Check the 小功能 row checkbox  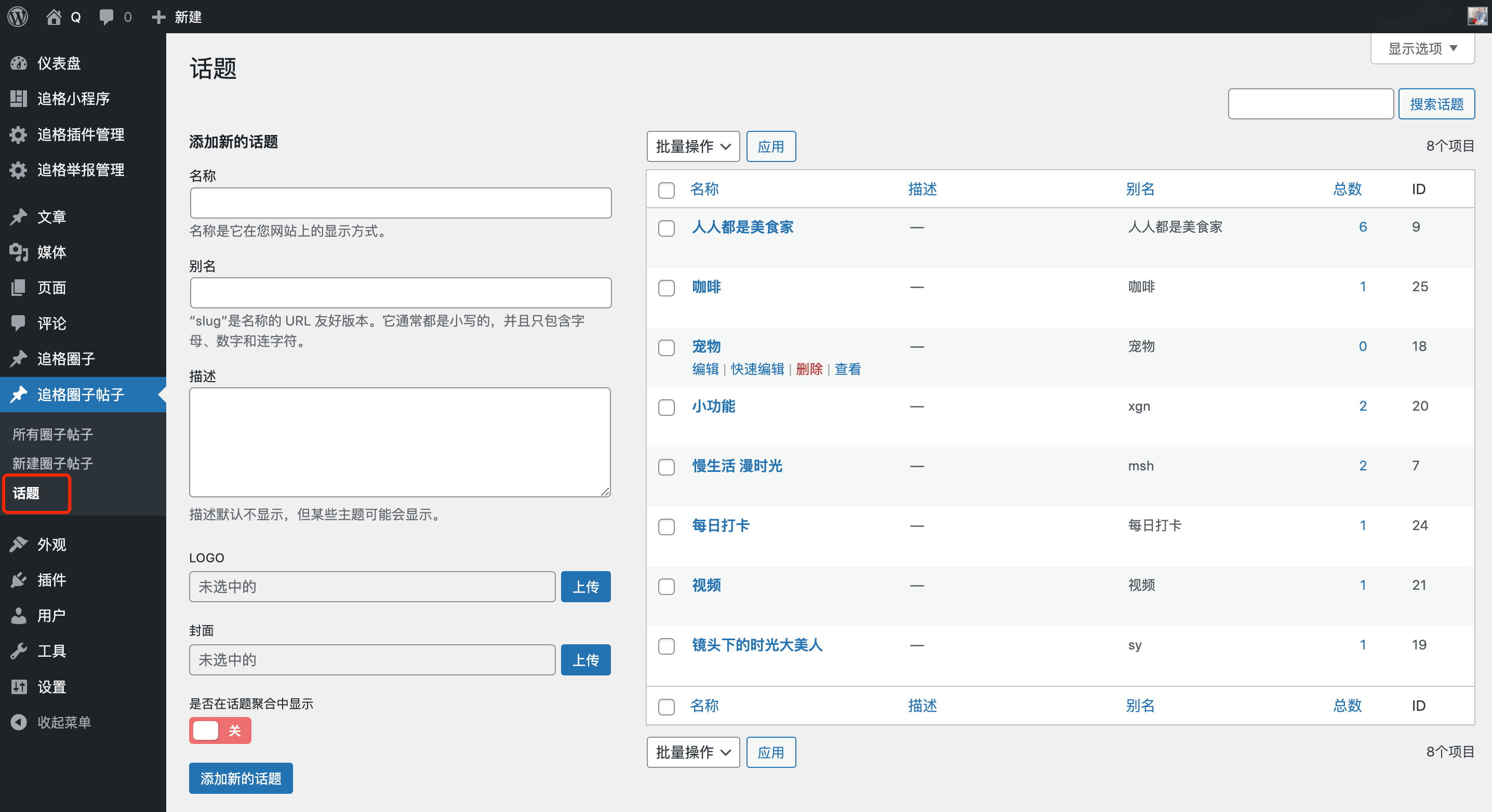point(666,407)
